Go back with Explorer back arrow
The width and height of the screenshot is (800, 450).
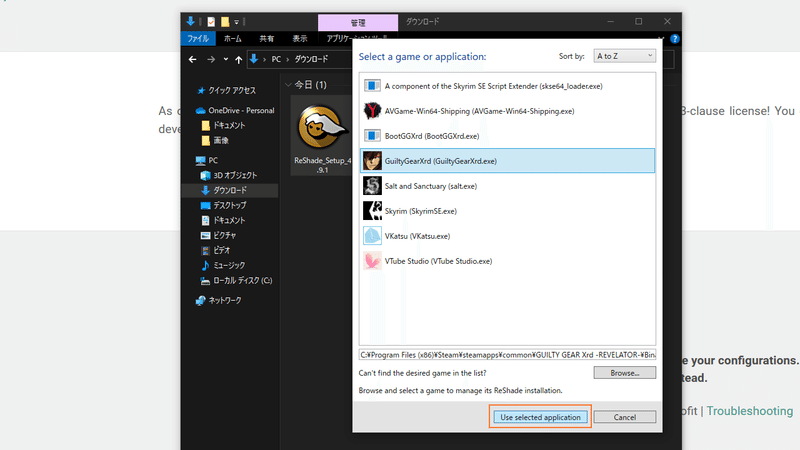pos(192,60)
